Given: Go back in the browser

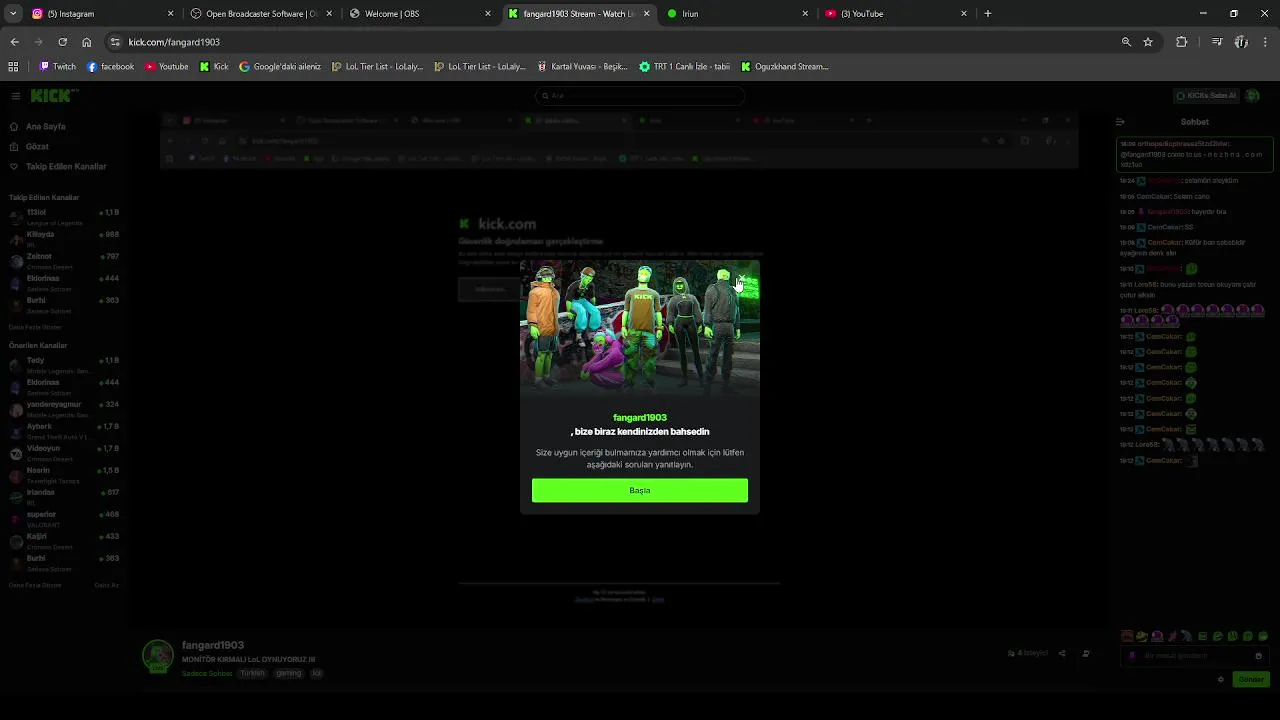Looking at the screenshot, I should (x=15, y=42).
